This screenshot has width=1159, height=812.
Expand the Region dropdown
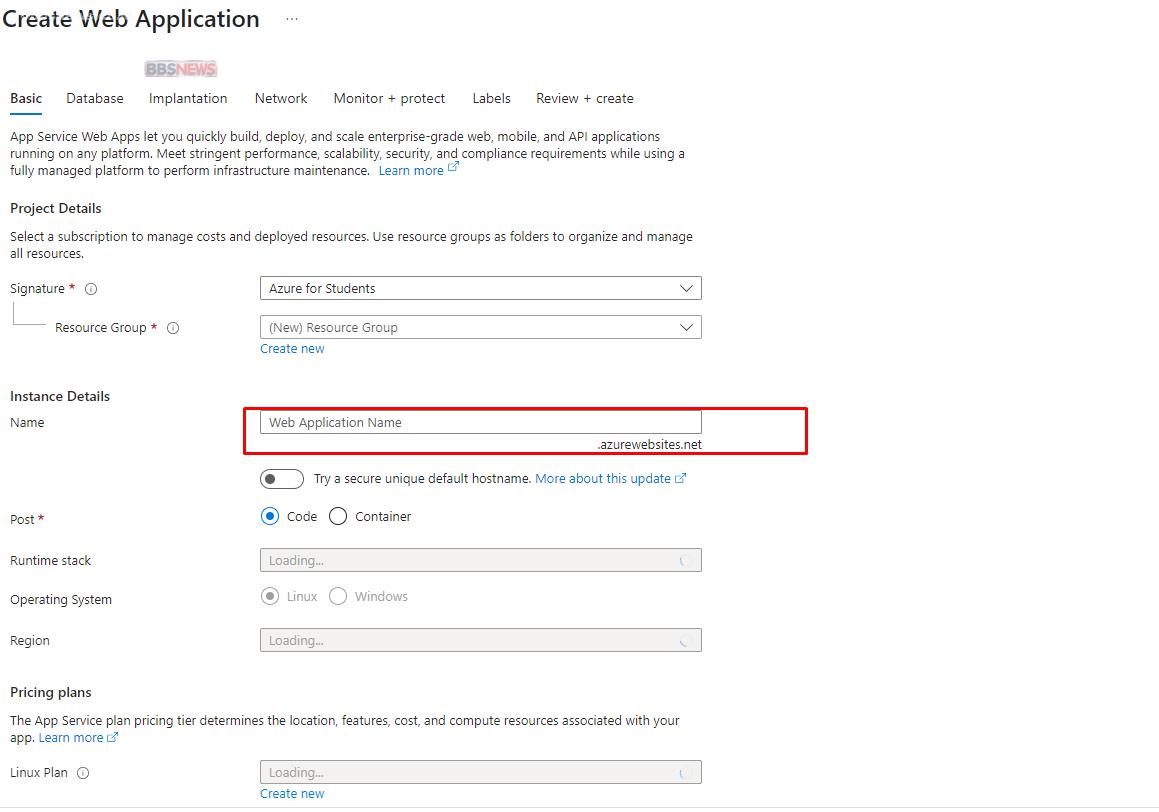coord(480,640)
